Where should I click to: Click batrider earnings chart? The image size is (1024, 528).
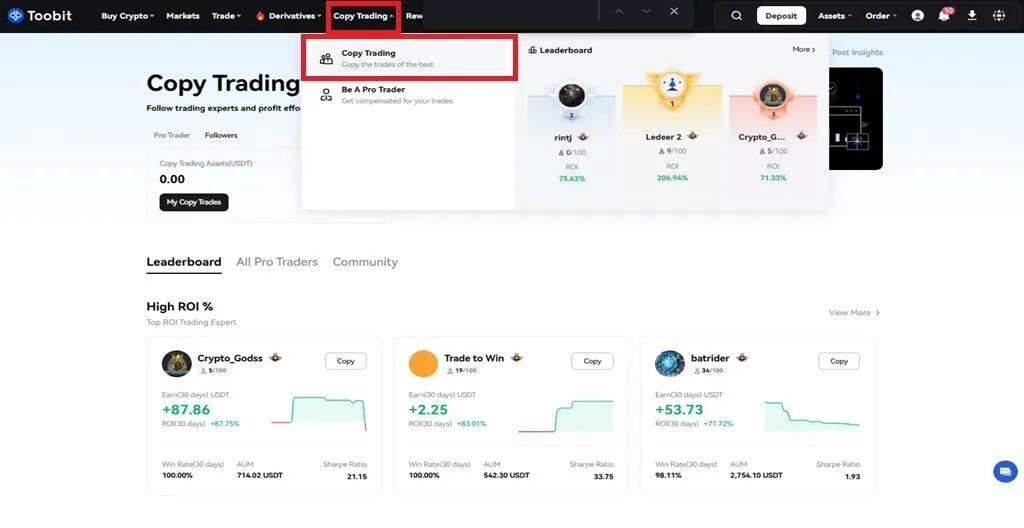coord(812,416)
